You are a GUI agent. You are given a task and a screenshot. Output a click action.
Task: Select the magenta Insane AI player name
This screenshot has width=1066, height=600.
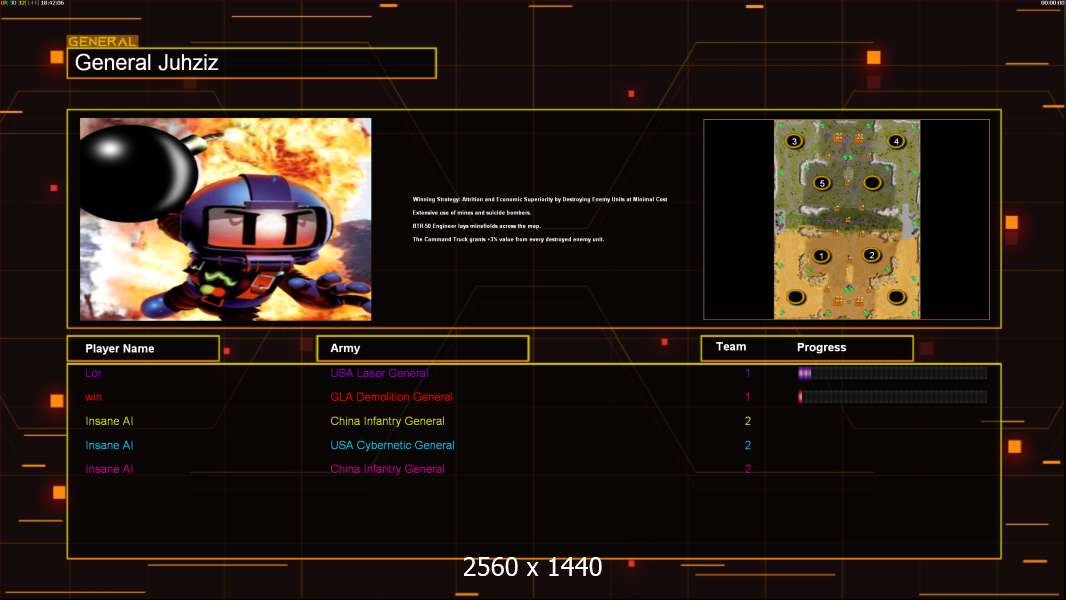(x=109, y=469)
